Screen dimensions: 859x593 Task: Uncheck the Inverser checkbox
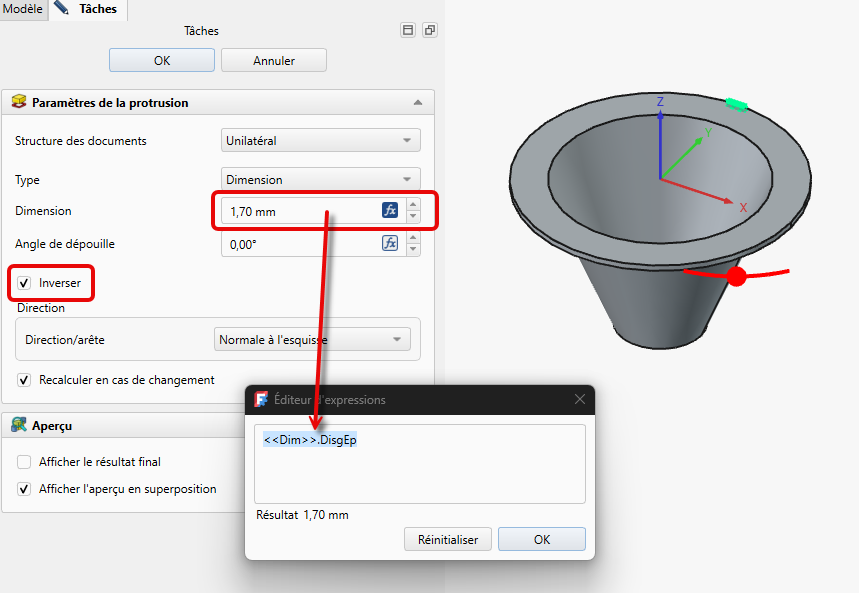point(24,283)
